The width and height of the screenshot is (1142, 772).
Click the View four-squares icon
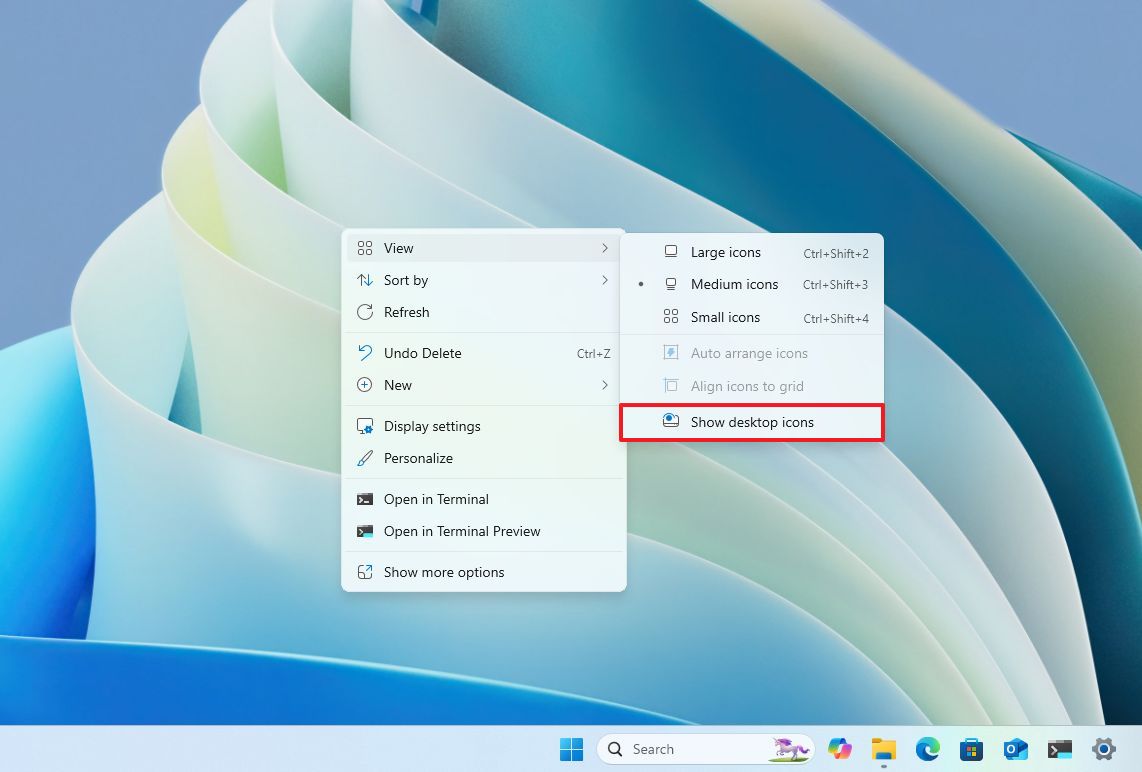tap(365, 248)
